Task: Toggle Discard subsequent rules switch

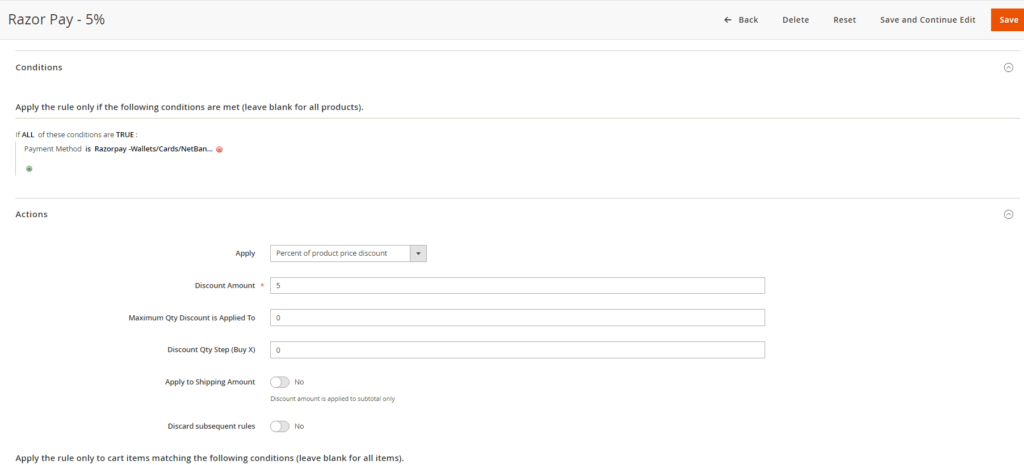Action: [x=280, y=426]
